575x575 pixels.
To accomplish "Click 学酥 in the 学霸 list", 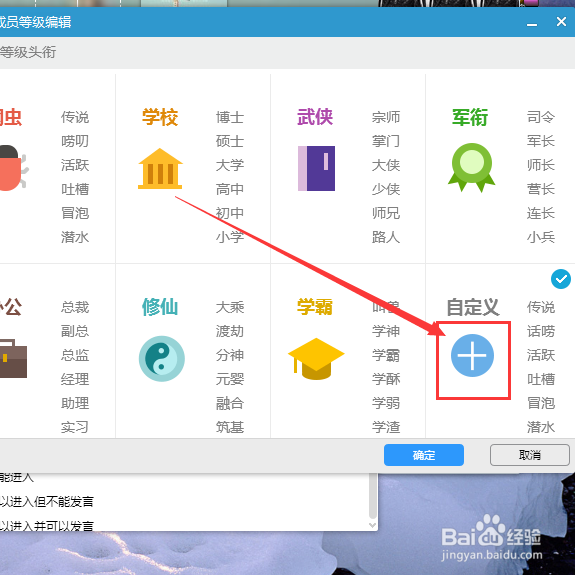I will tap(386, 379).
